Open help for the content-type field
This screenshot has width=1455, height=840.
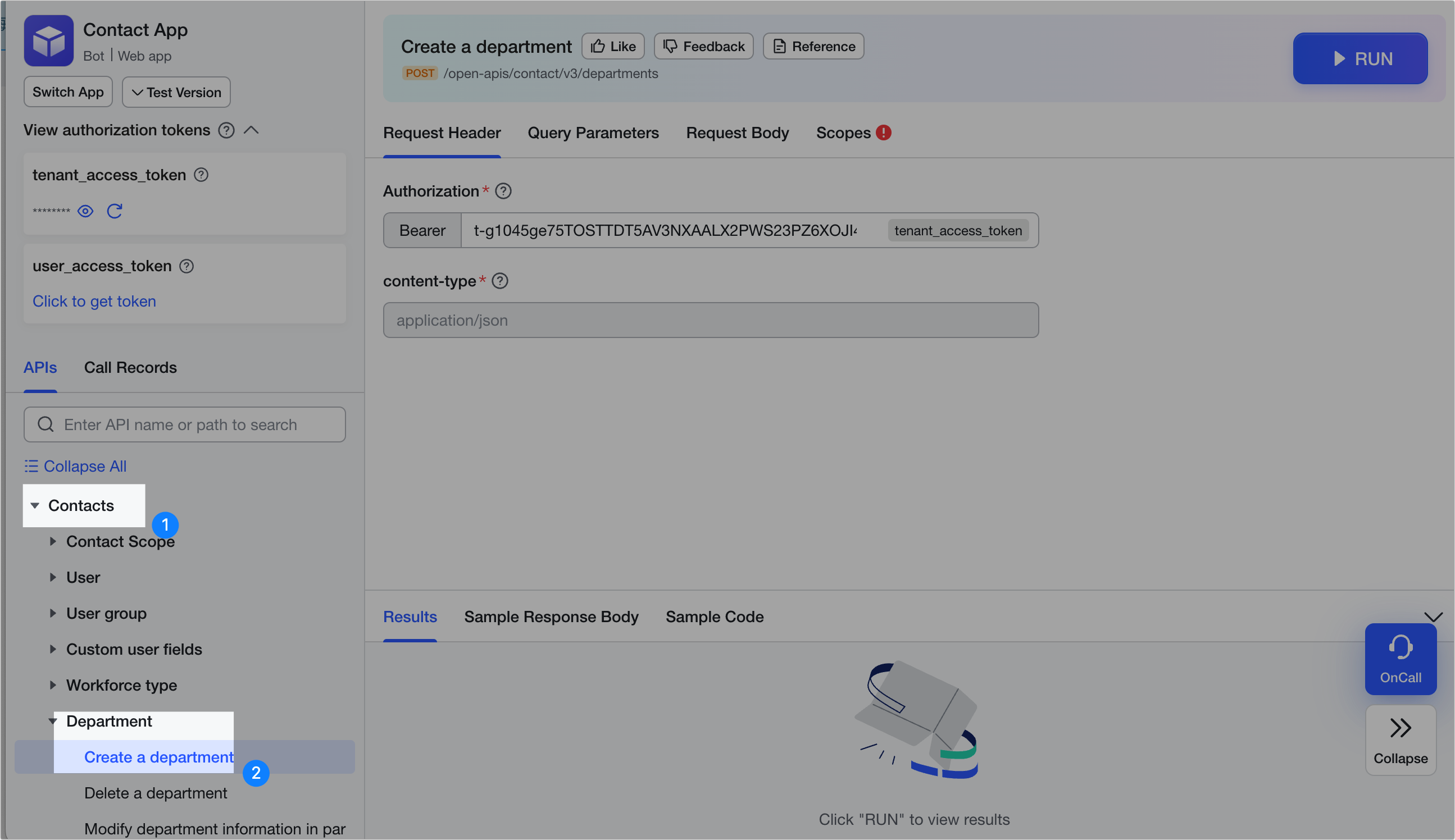click(x=500, y=281)
